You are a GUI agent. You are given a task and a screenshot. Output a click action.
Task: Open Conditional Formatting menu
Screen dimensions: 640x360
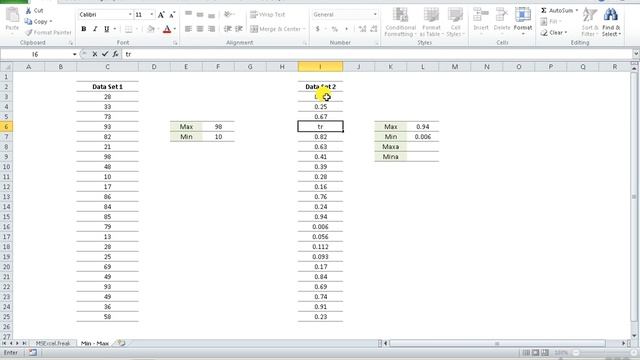click(x=400, y=22)
